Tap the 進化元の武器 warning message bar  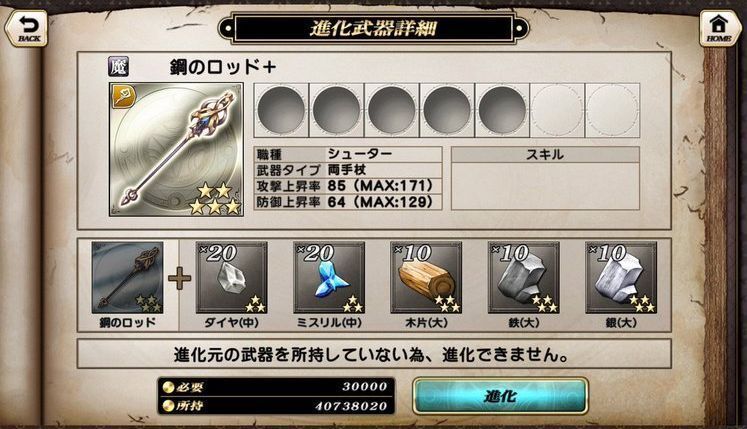[374, 354]
